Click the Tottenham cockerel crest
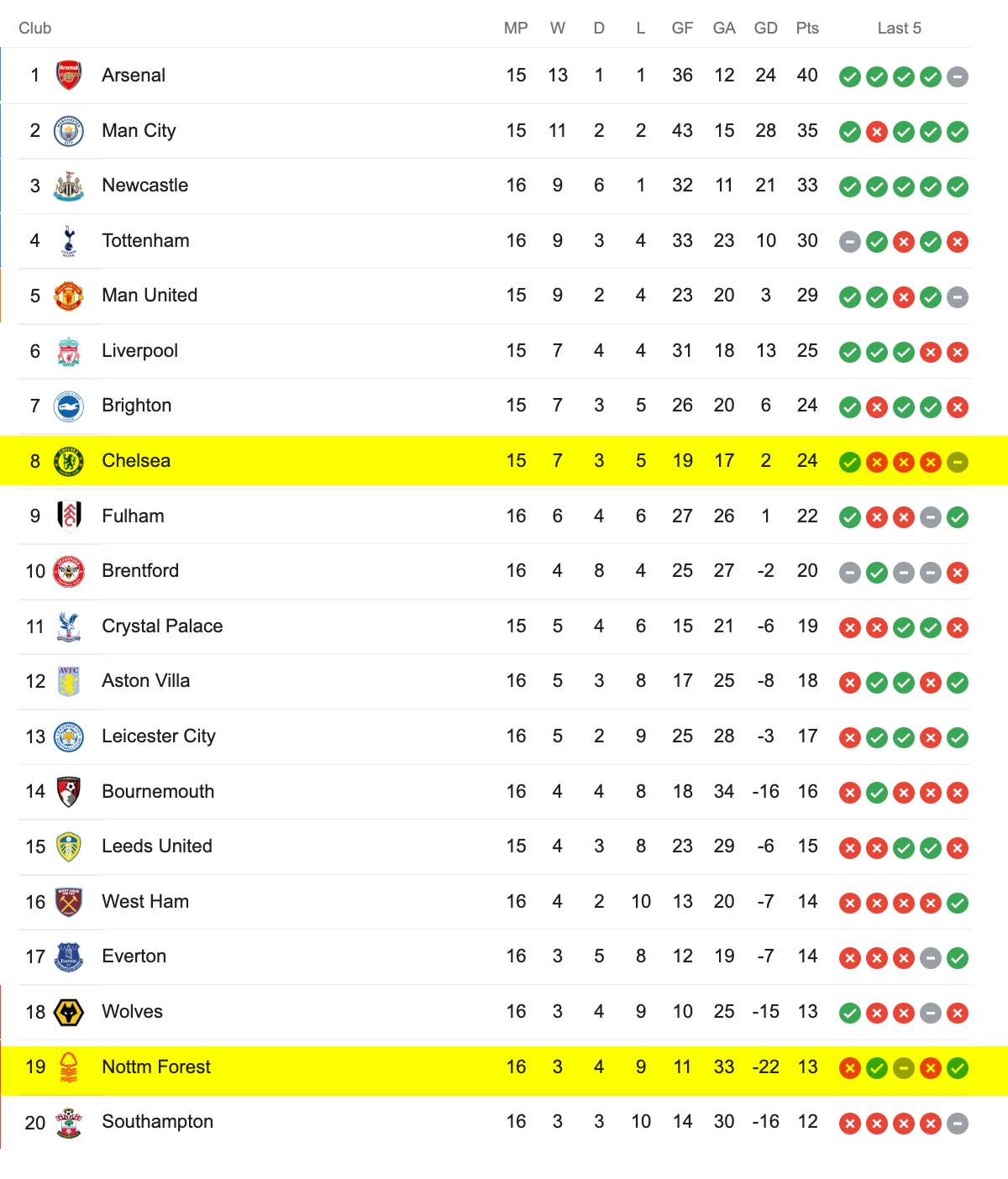Image resolution: width=1008 pixels, height=1179 pixels. pos(69,241)
